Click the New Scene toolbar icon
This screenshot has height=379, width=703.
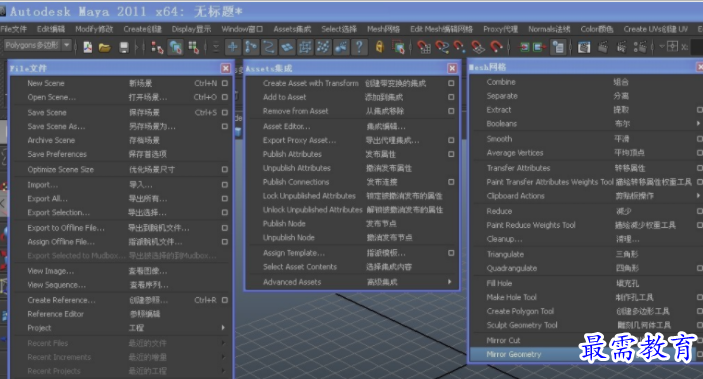[88, 47]
